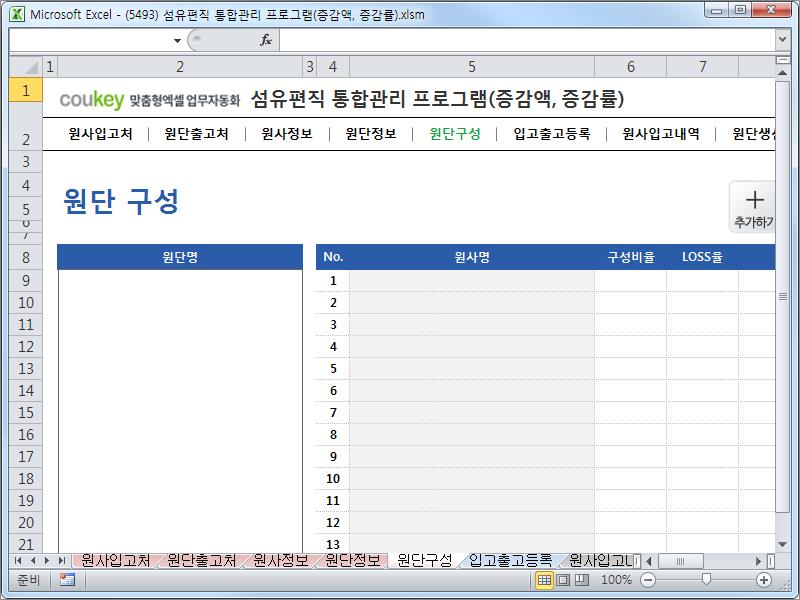Switch to the 원단정보 sheet tab
This screenshot has height=600, width=800.
point(353,561)
